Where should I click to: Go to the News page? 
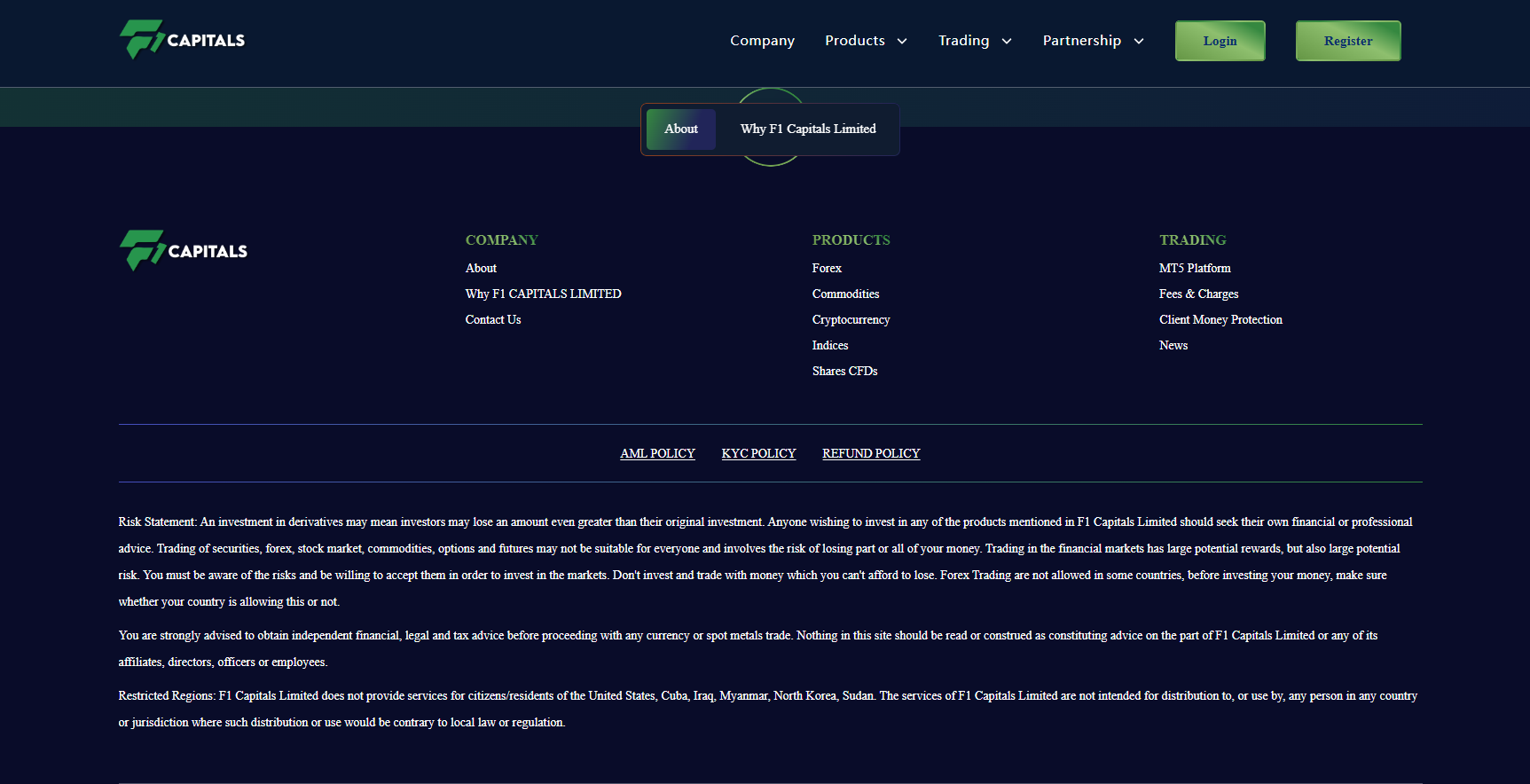tap(1173, 345)
